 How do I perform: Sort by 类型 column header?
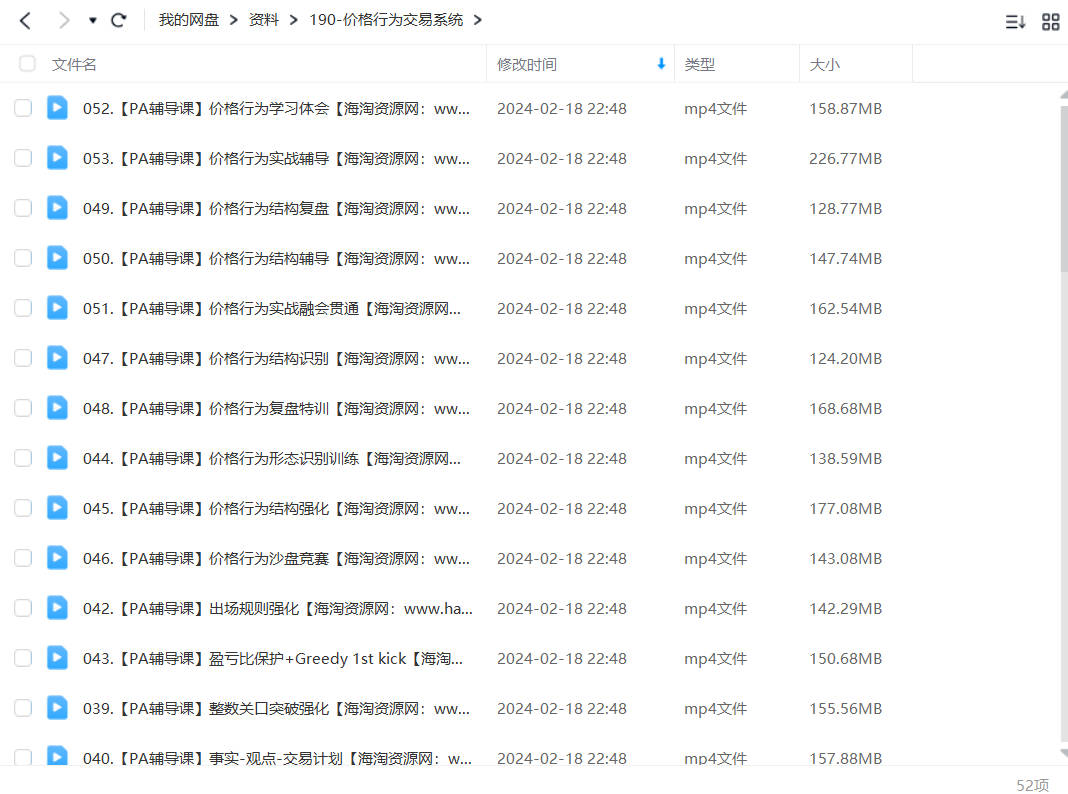pos(700,64)
